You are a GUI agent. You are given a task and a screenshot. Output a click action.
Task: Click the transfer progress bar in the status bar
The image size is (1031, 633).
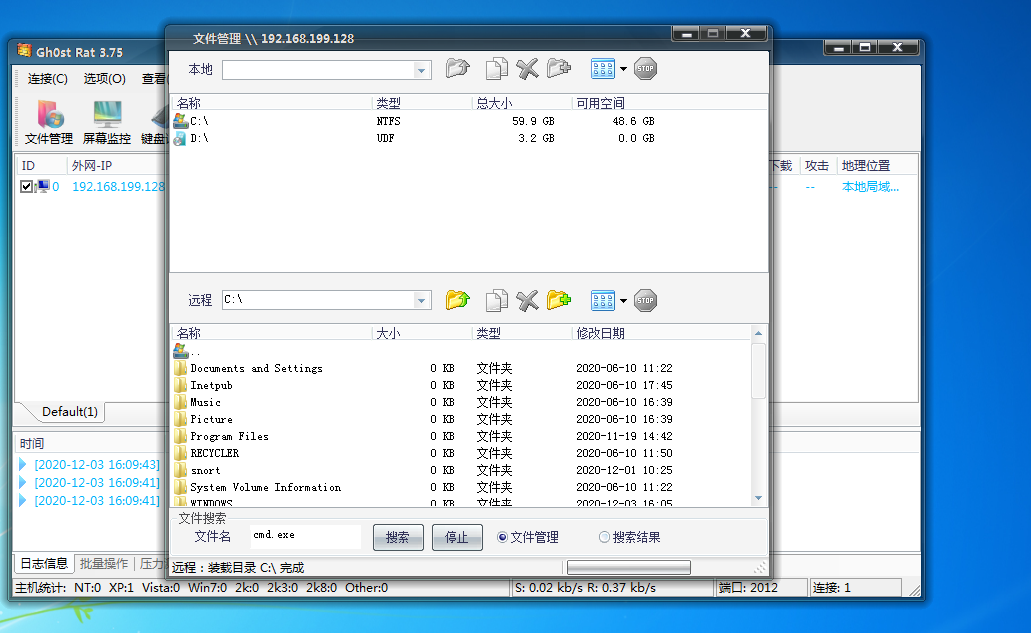[629, 567]
